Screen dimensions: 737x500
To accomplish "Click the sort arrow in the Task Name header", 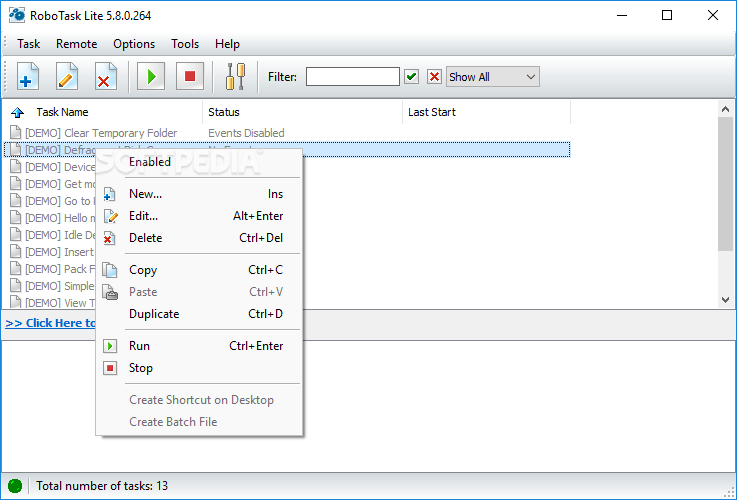I will click(x=17, y=112).
